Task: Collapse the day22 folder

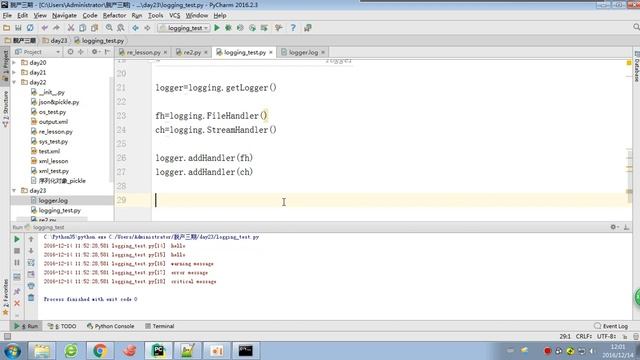Action: (x=15, y=82)
